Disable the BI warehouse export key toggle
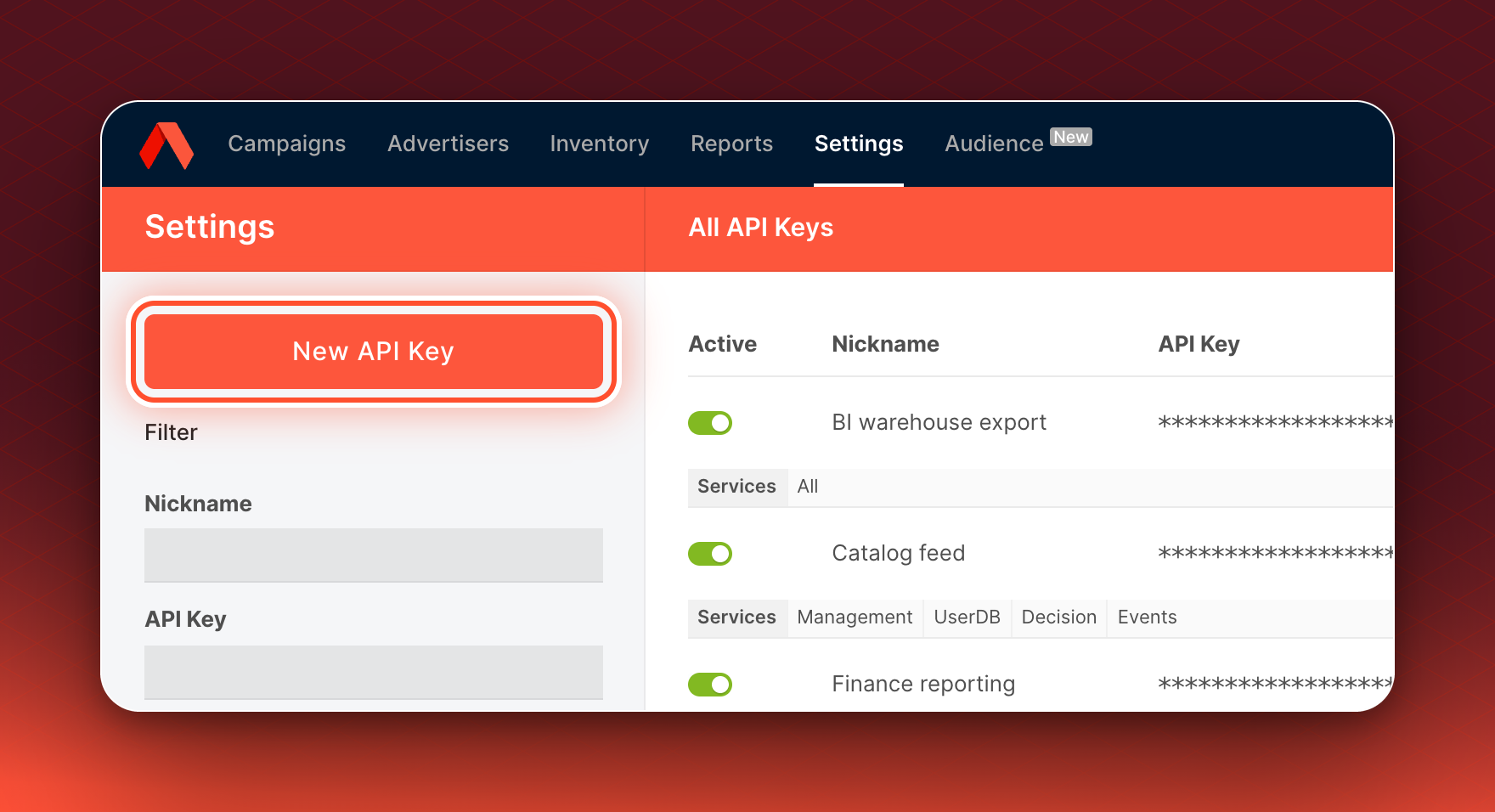The width and height of the screenshot is (1495, 812). (x=710, y=423)
